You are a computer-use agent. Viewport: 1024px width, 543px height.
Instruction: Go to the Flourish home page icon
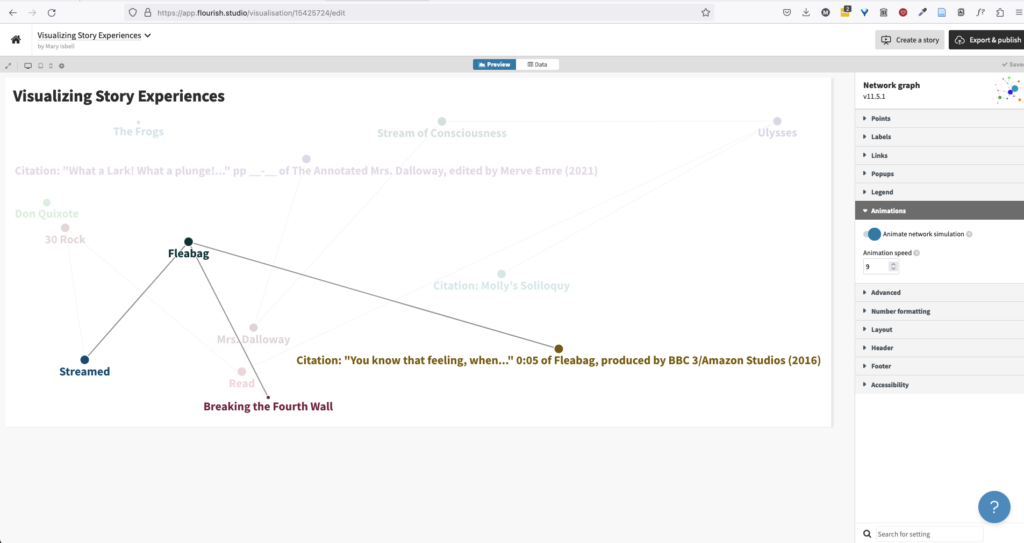point(16,40)
